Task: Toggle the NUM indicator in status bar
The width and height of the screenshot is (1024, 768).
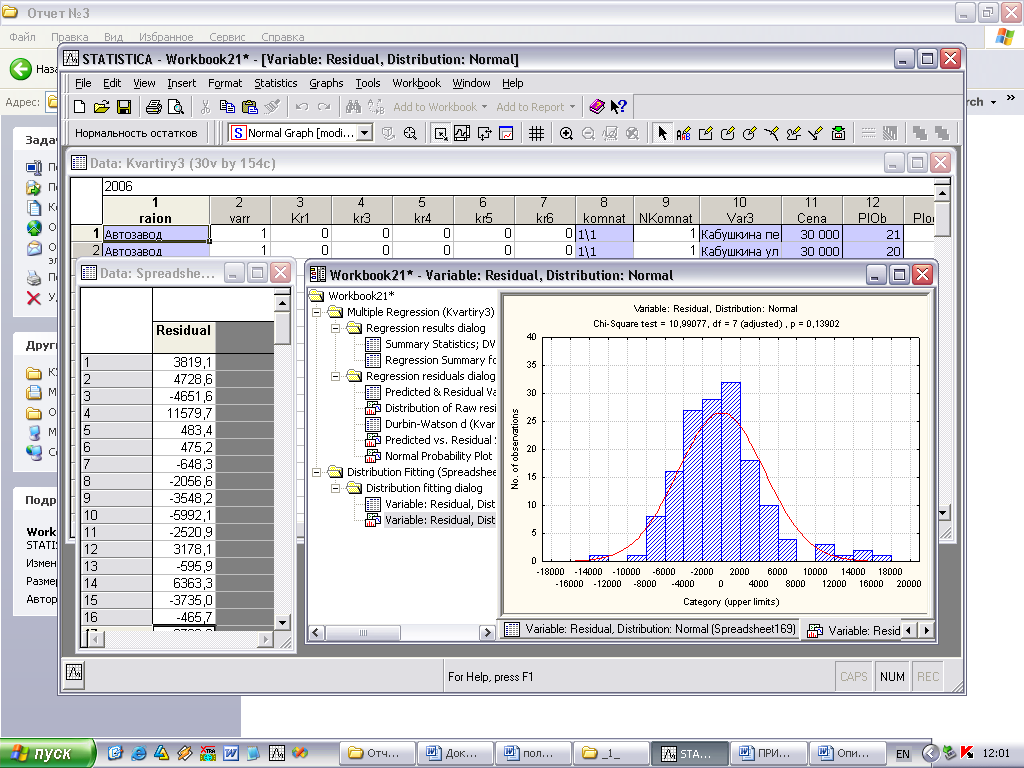Action: coord(892,677)
